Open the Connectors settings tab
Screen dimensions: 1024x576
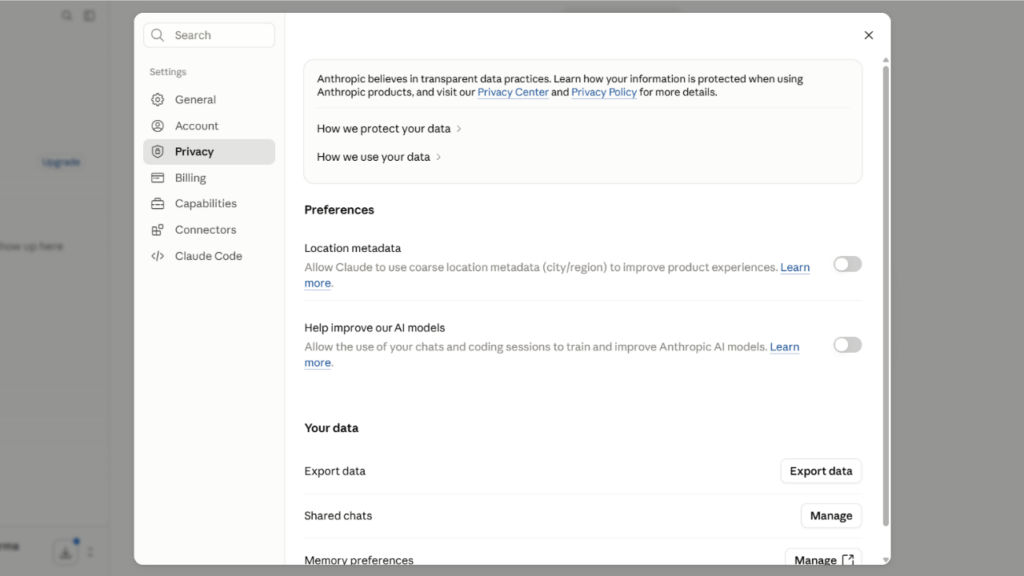209,230
